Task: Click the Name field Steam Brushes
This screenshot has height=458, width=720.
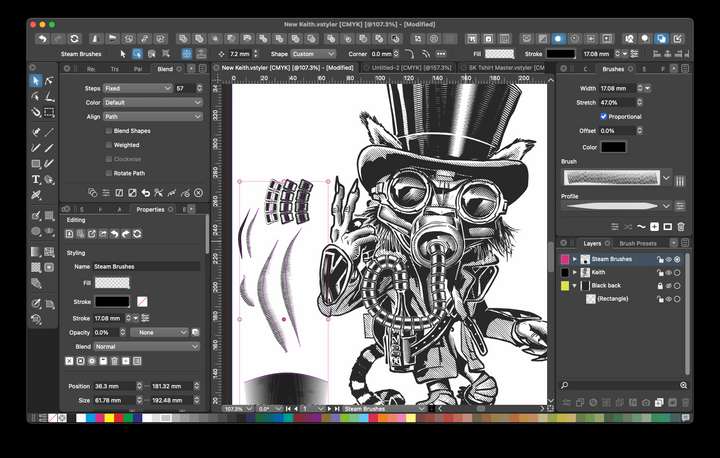Action: (x=146, y=266)
